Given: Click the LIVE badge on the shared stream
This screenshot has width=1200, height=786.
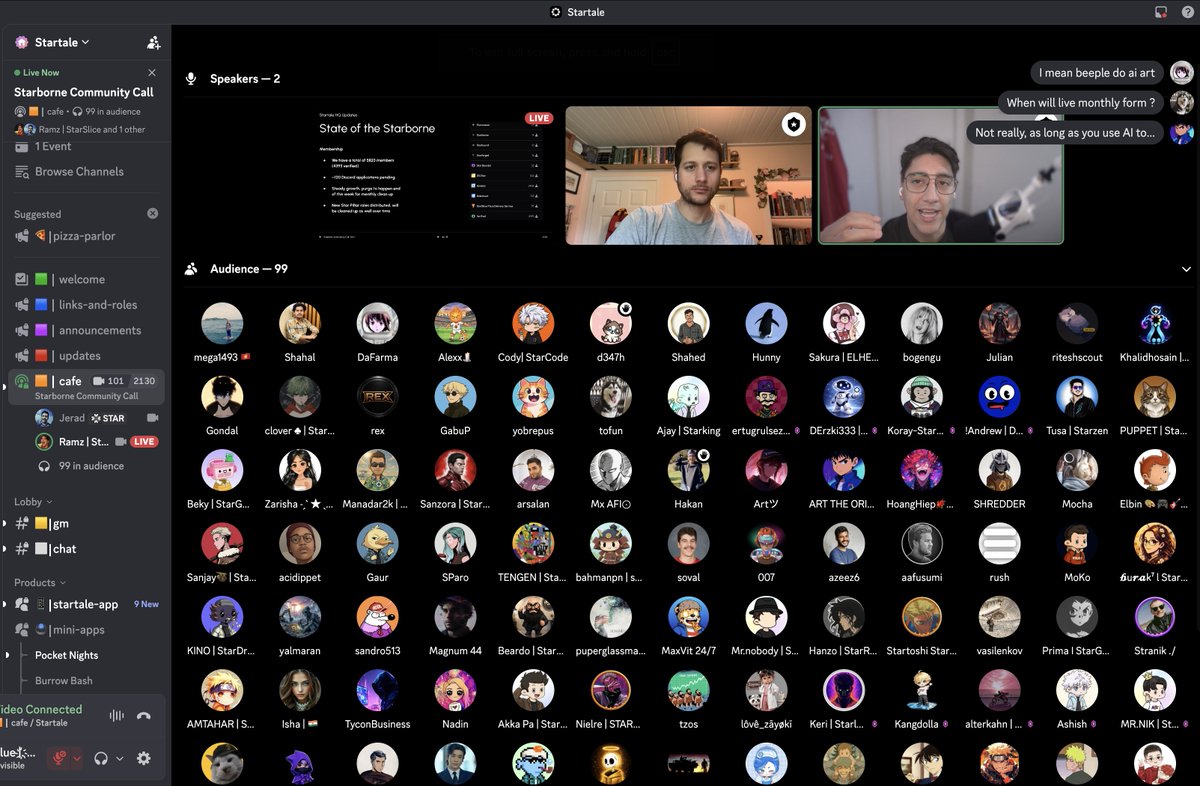Looking at the screenshot, I should click(539, 118).
